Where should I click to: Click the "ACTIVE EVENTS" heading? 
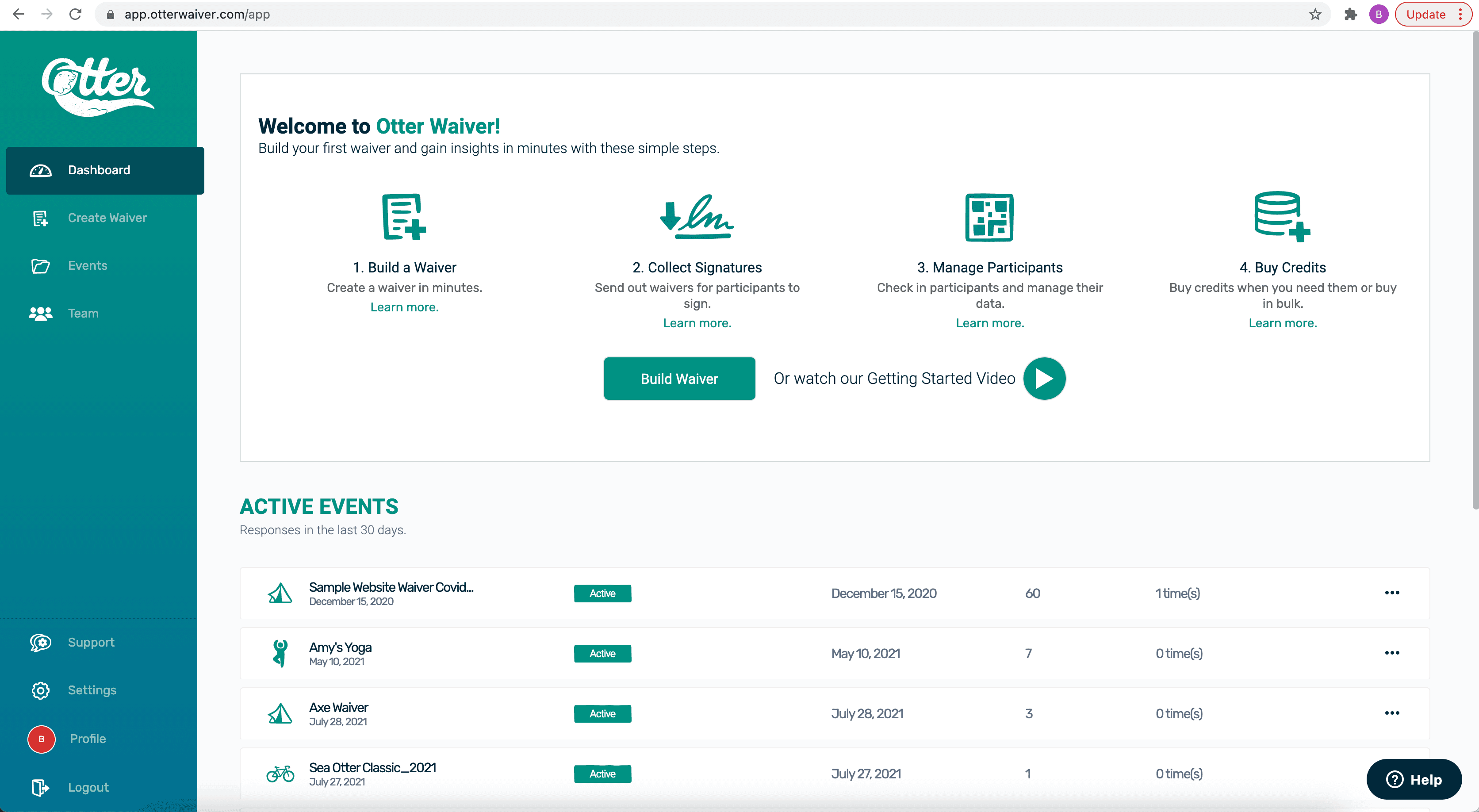pyautogui.click(x=318, y=506)
